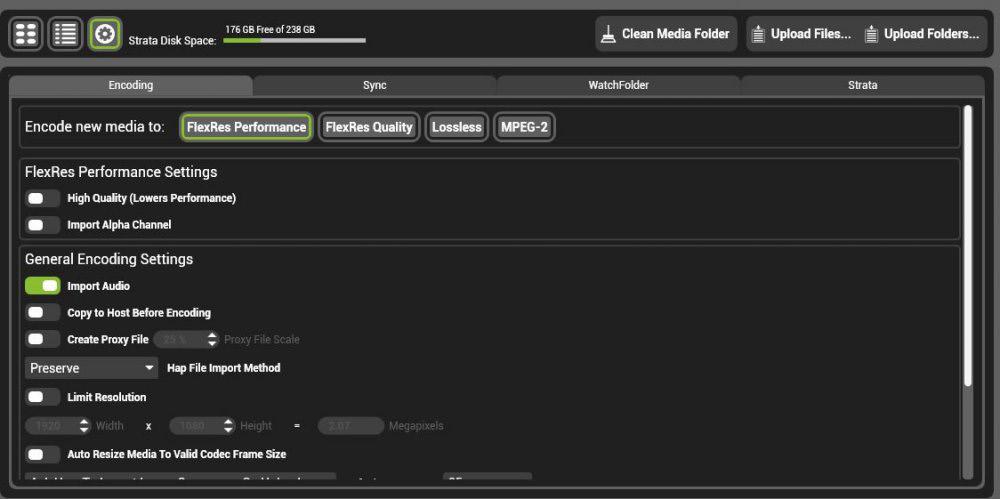The image size is (1000, 499).
Task: Click the 'Encode new media to:' label
Action: click(x=95, y=127)
